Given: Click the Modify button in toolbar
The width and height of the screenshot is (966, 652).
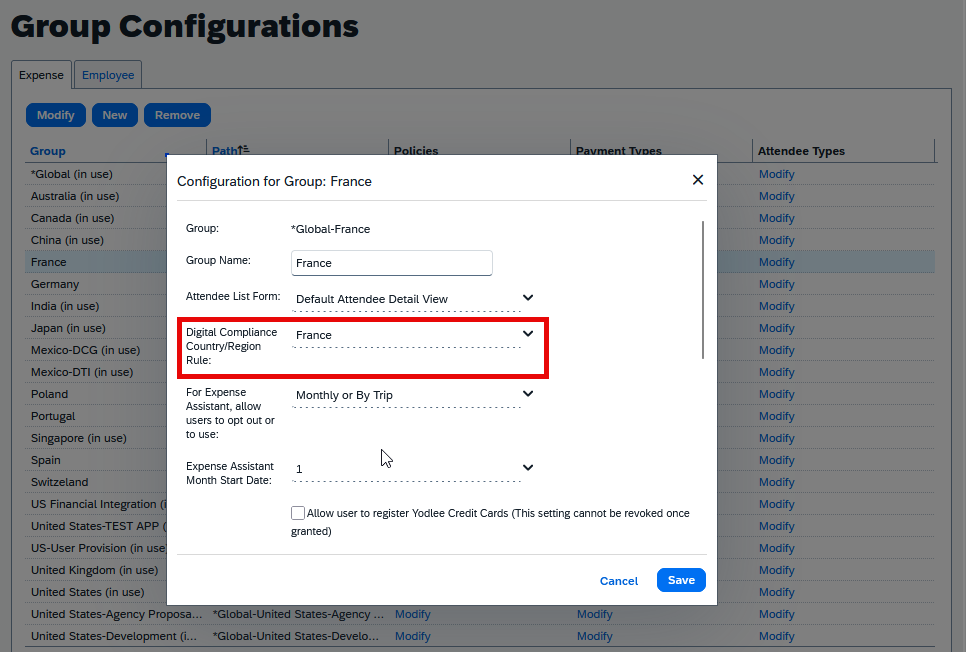Looking at the screenshot, I should click(55, 115).
